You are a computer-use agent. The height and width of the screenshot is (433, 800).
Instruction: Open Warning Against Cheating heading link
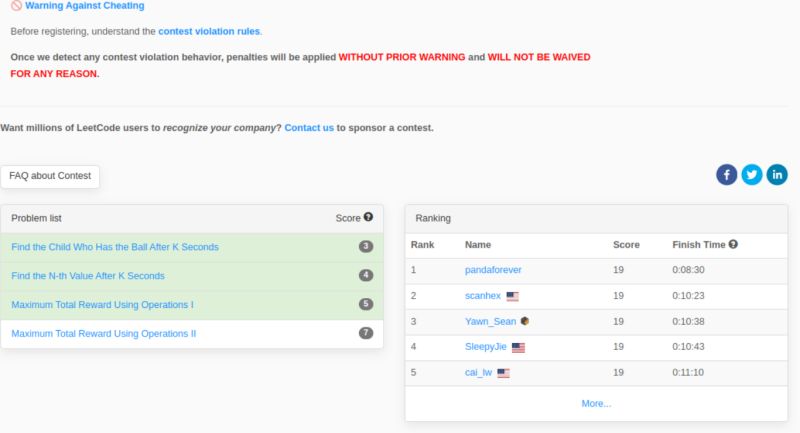pos(85,6)
